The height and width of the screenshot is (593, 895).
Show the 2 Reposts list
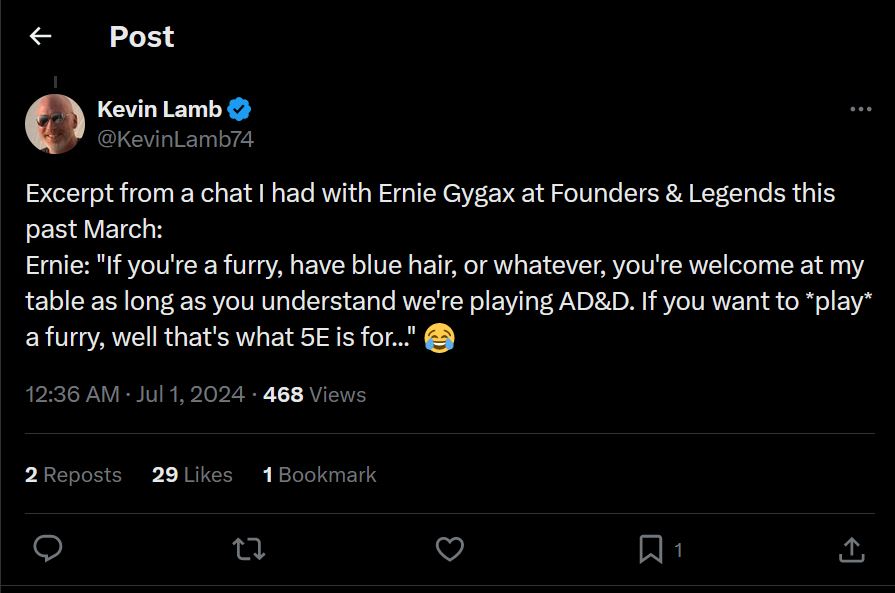coord(73,475)
